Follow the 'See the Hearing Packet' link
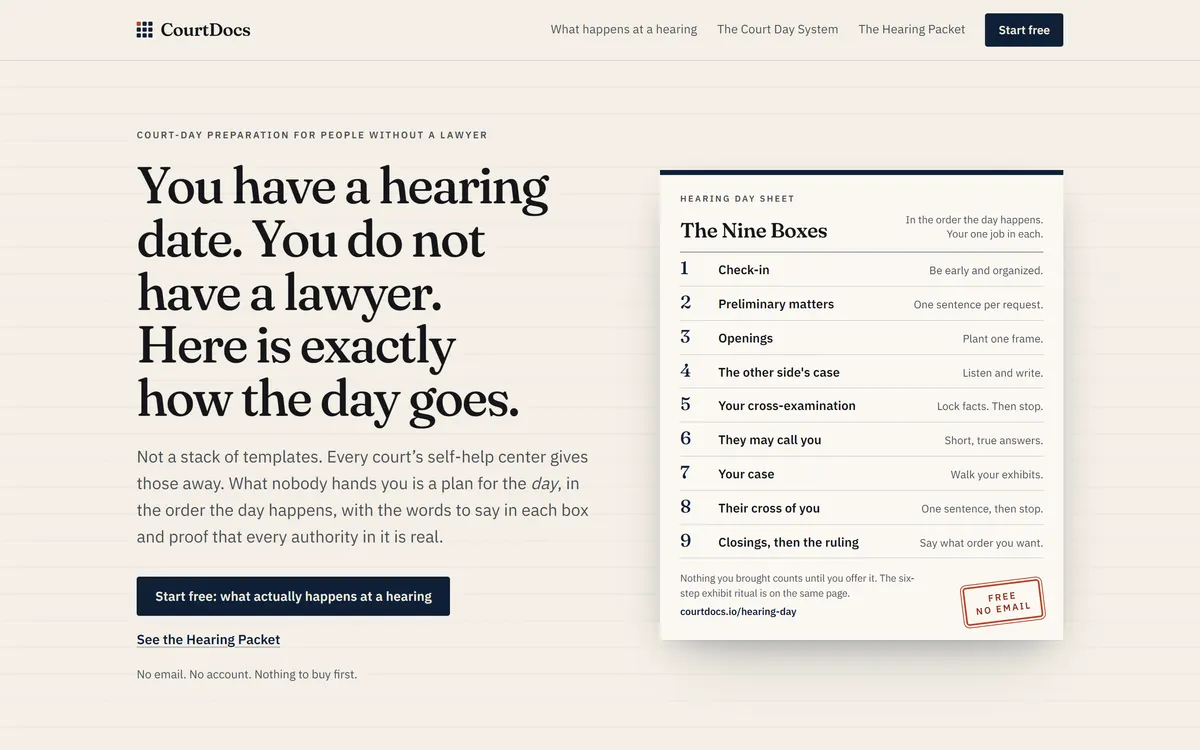 point(208,640)
